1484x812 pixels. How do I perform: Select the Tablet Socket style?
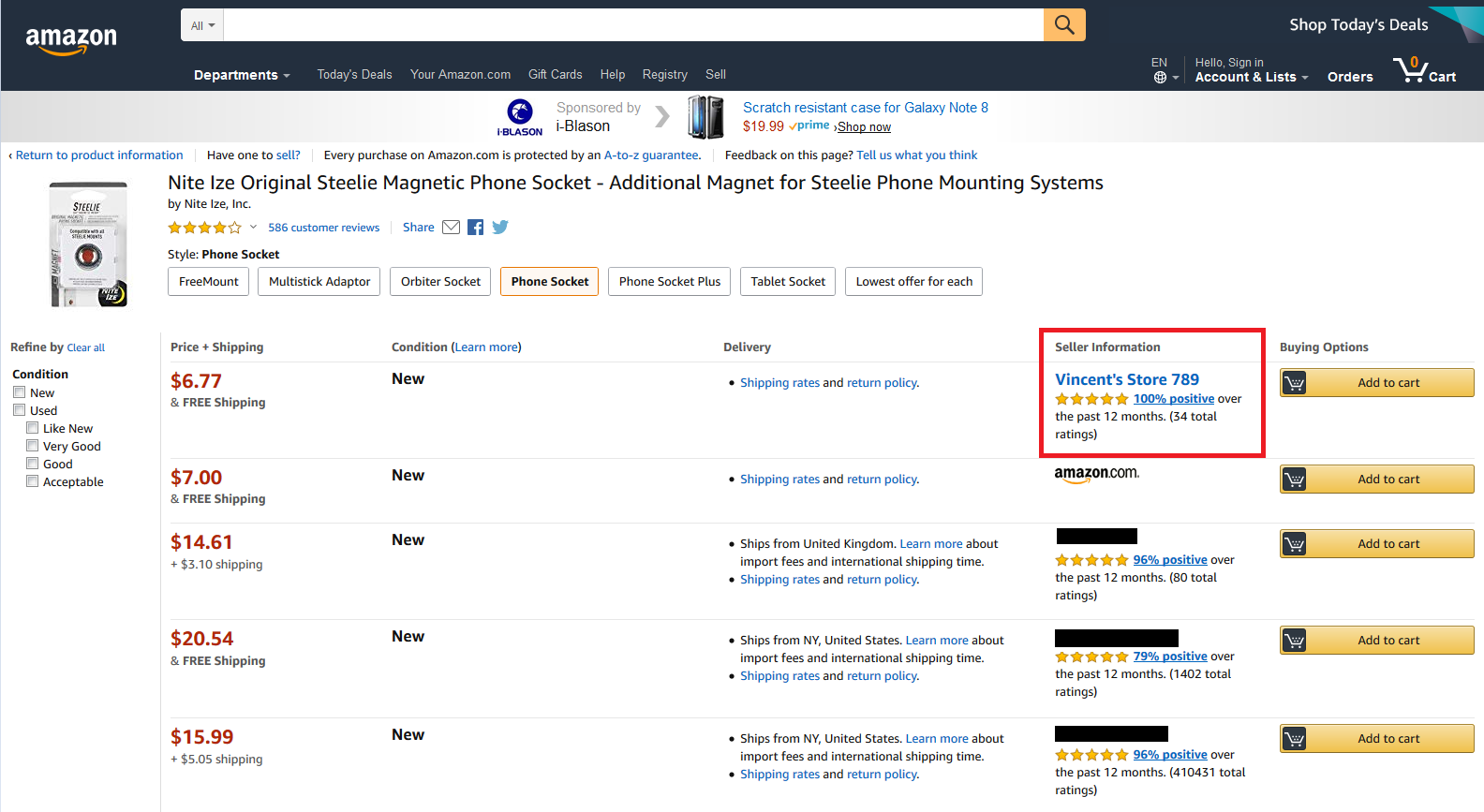[x=788, y=282]
